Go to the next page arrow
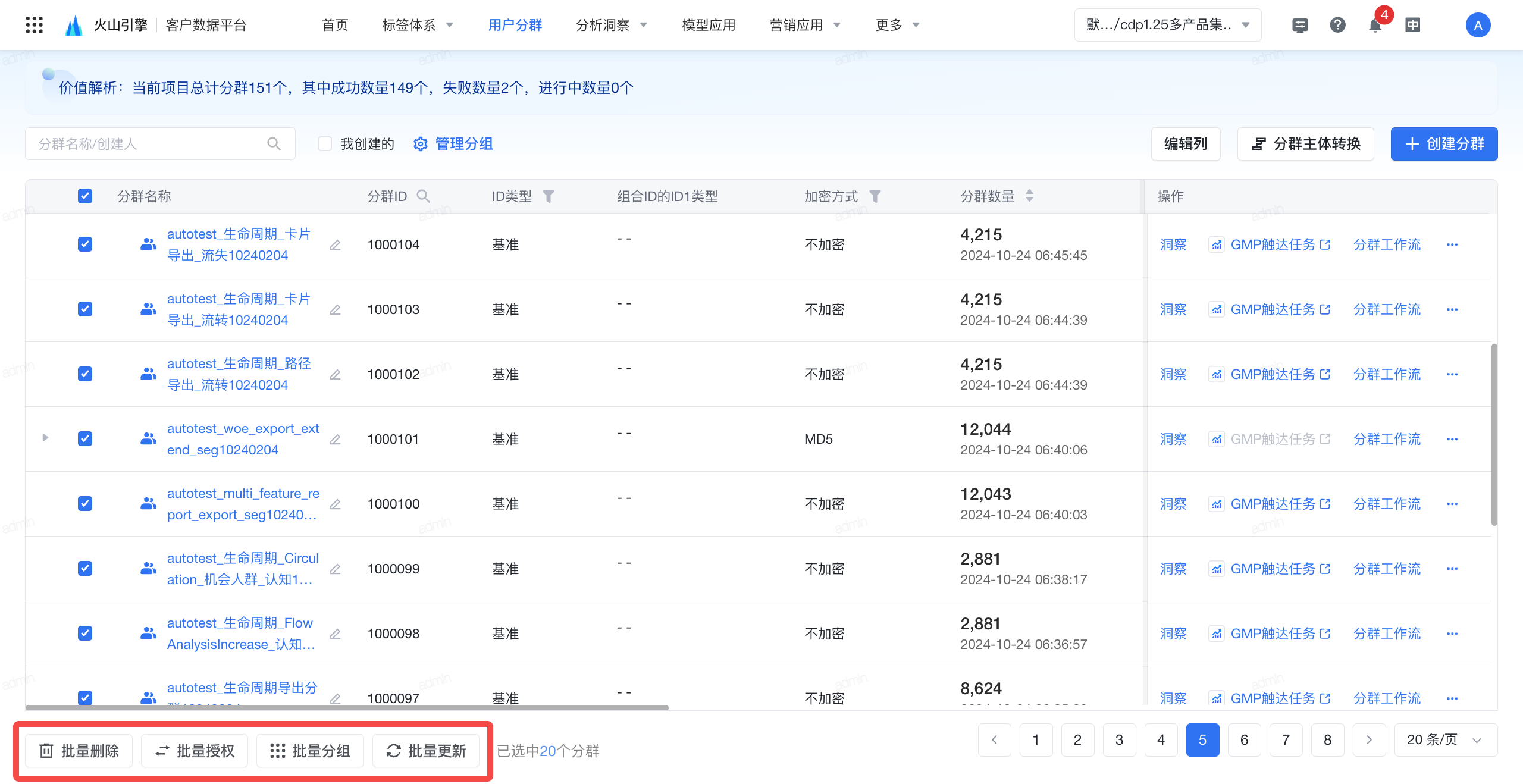Viewport: 1523px width, 784px height. tap(1369, 739)
